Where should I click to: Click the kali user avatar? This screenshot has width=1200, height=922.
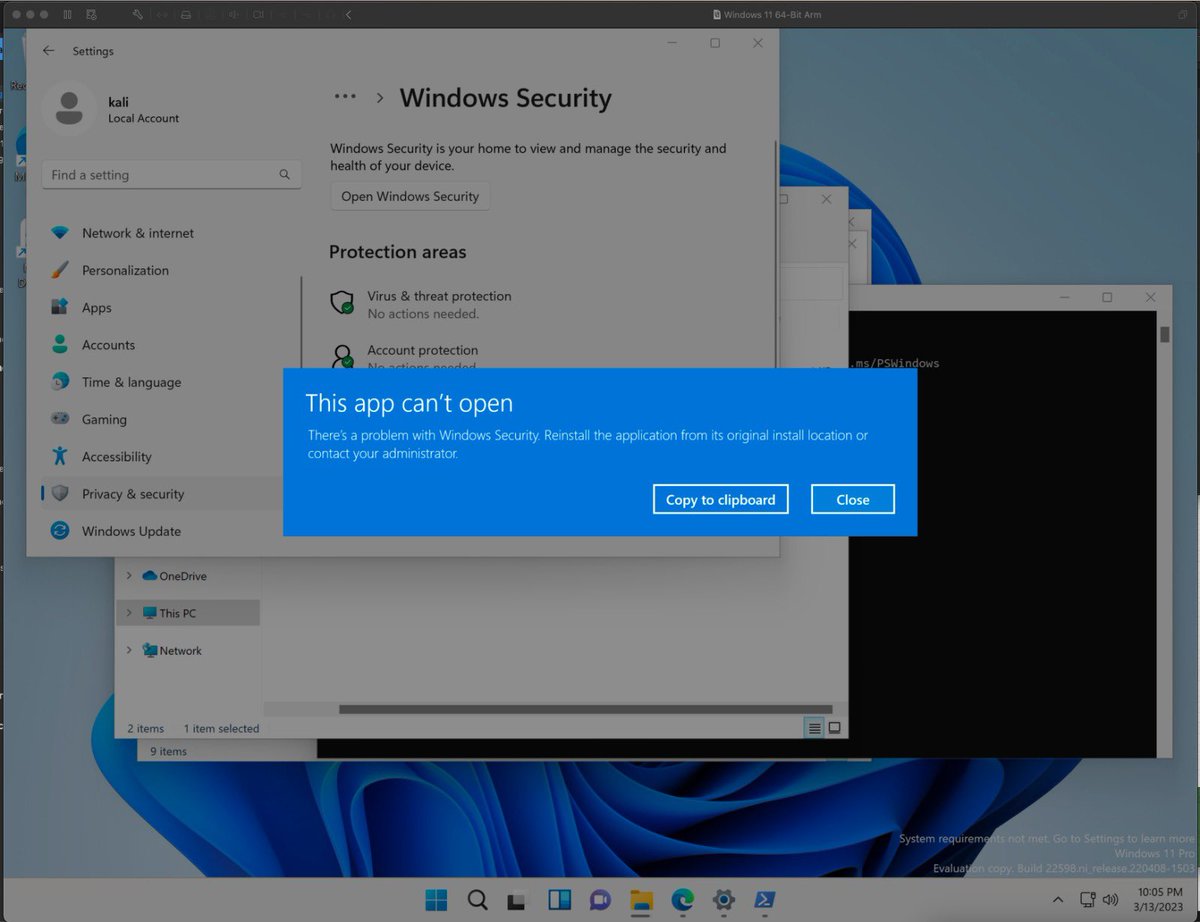point(69,109)
